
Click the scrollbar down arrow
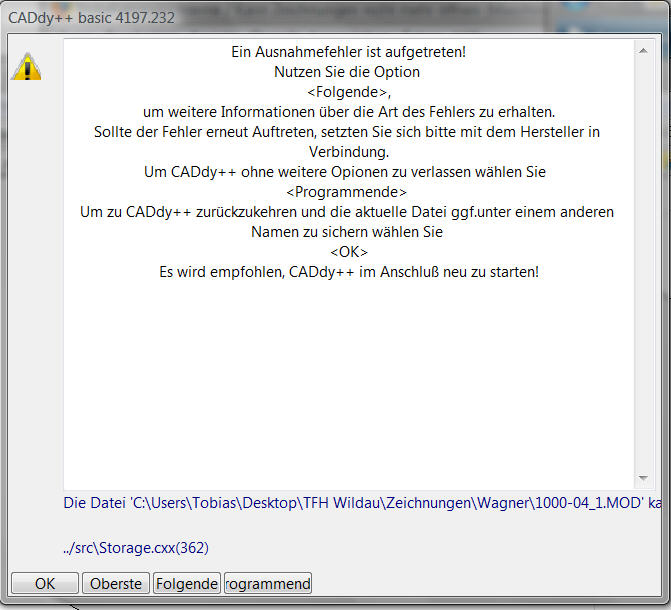[x=643, y=478]
